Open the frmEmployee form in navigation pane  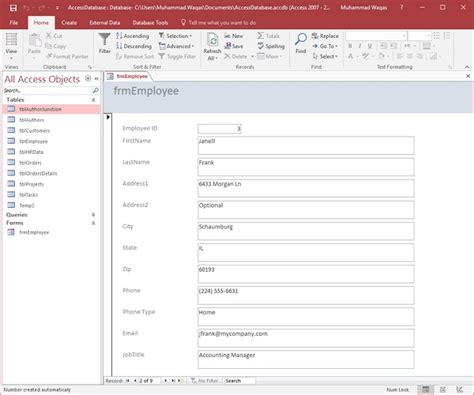[34, 232]
